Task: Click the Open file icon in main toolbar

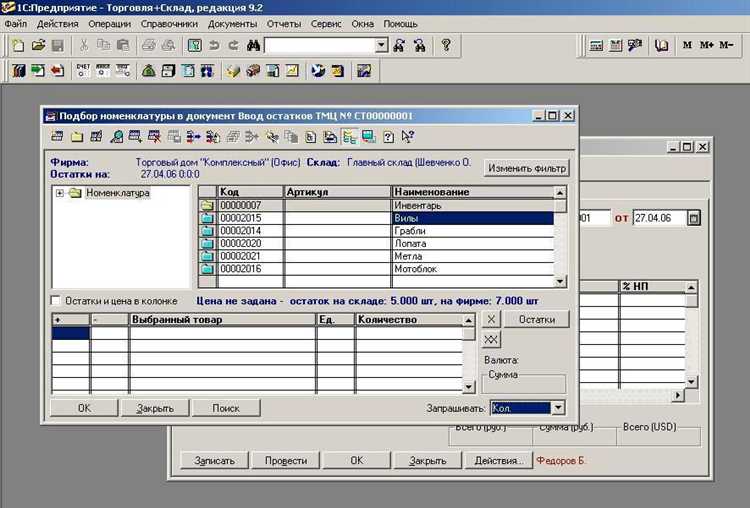Action: (x=39, y=45)
